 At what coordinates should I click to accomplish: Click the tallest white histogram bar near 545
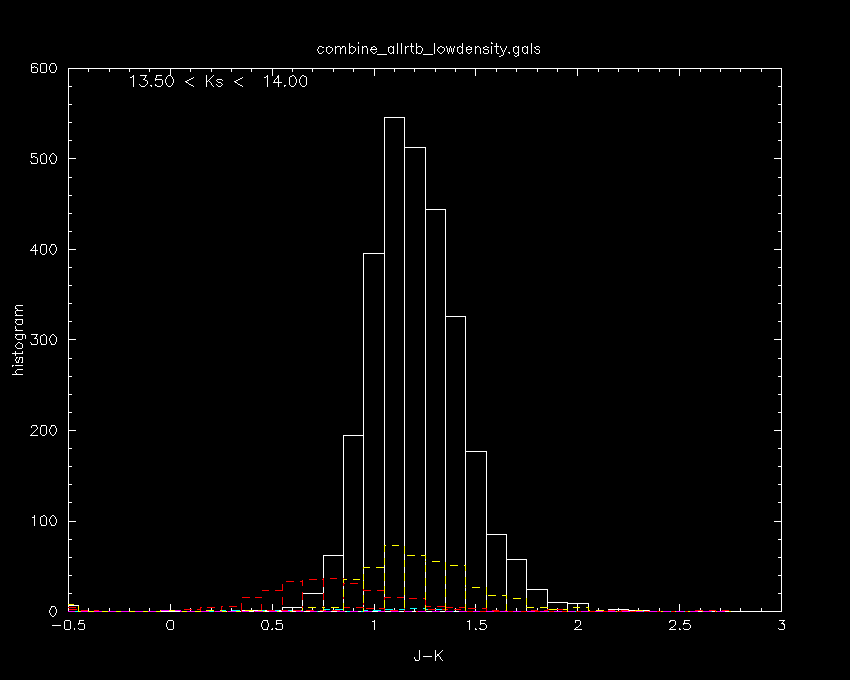pos(394,364)
